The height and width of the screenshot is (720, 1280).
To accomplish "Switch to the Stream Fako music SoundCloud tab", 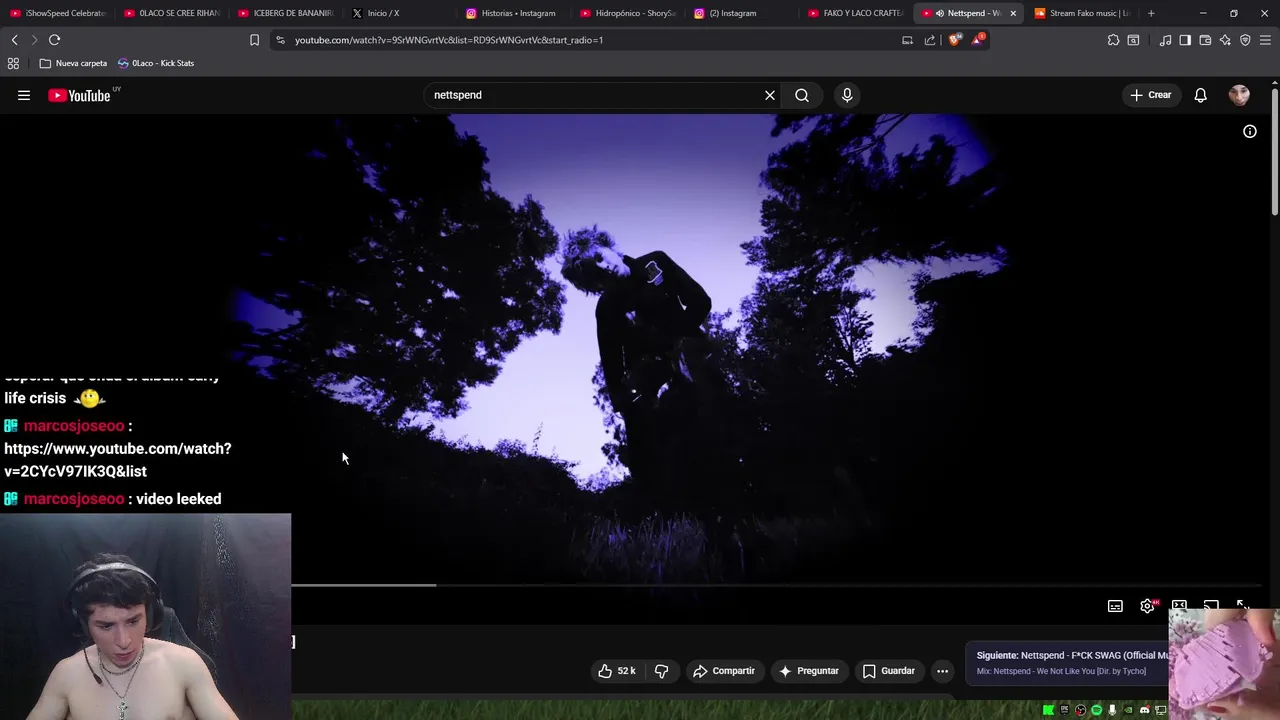I will click(1083, 13).
